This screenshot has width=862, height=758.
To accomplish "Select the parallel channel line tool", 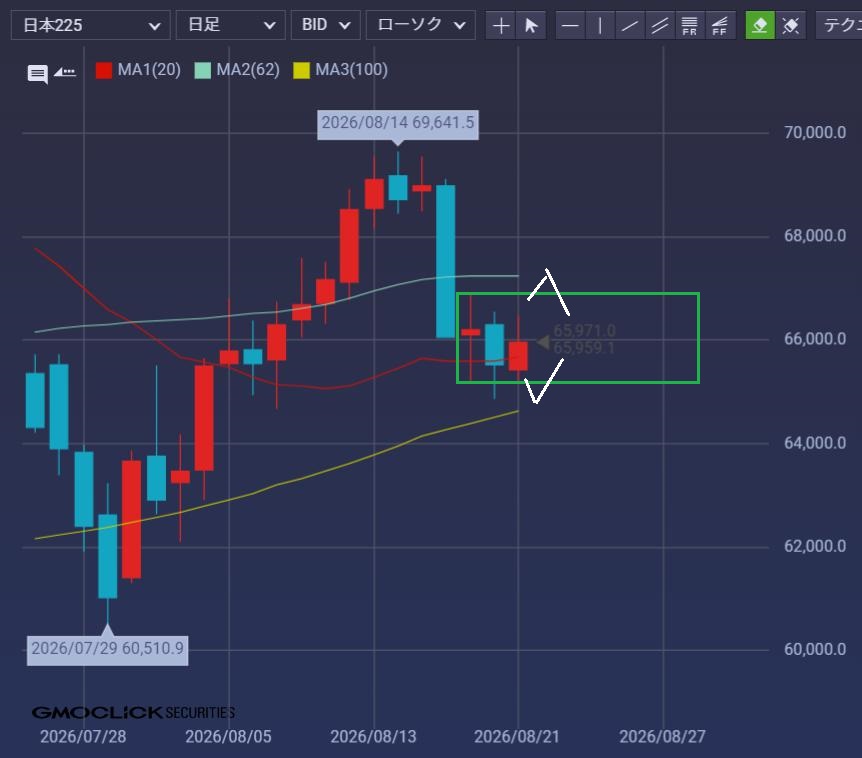I will [x=659, y=25].
